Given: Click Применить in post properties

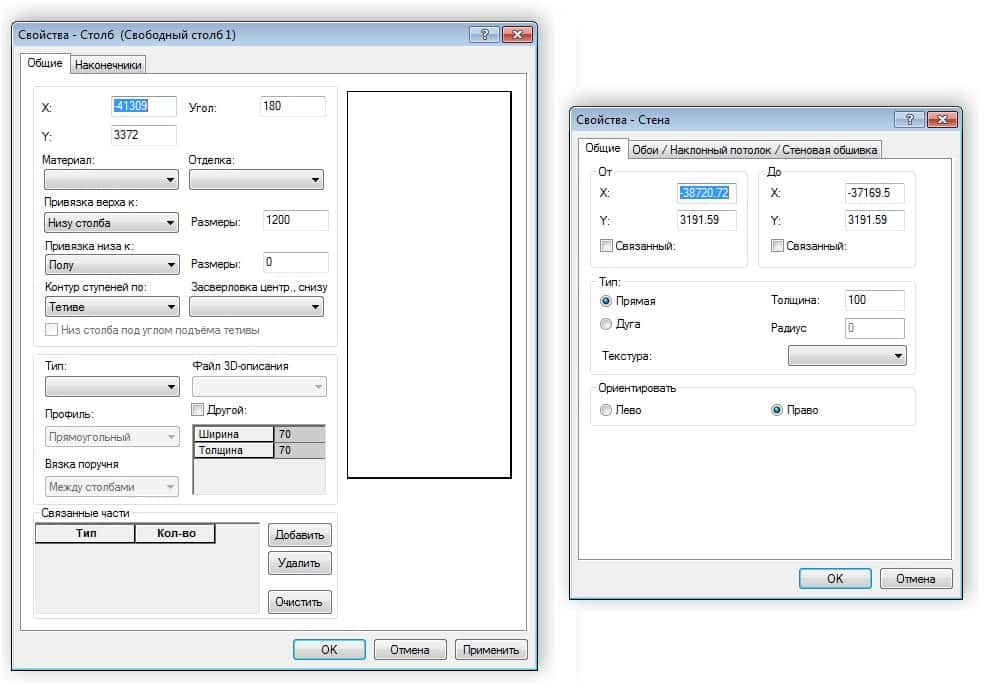Looking at the screenshot, I should click(490, 650).
